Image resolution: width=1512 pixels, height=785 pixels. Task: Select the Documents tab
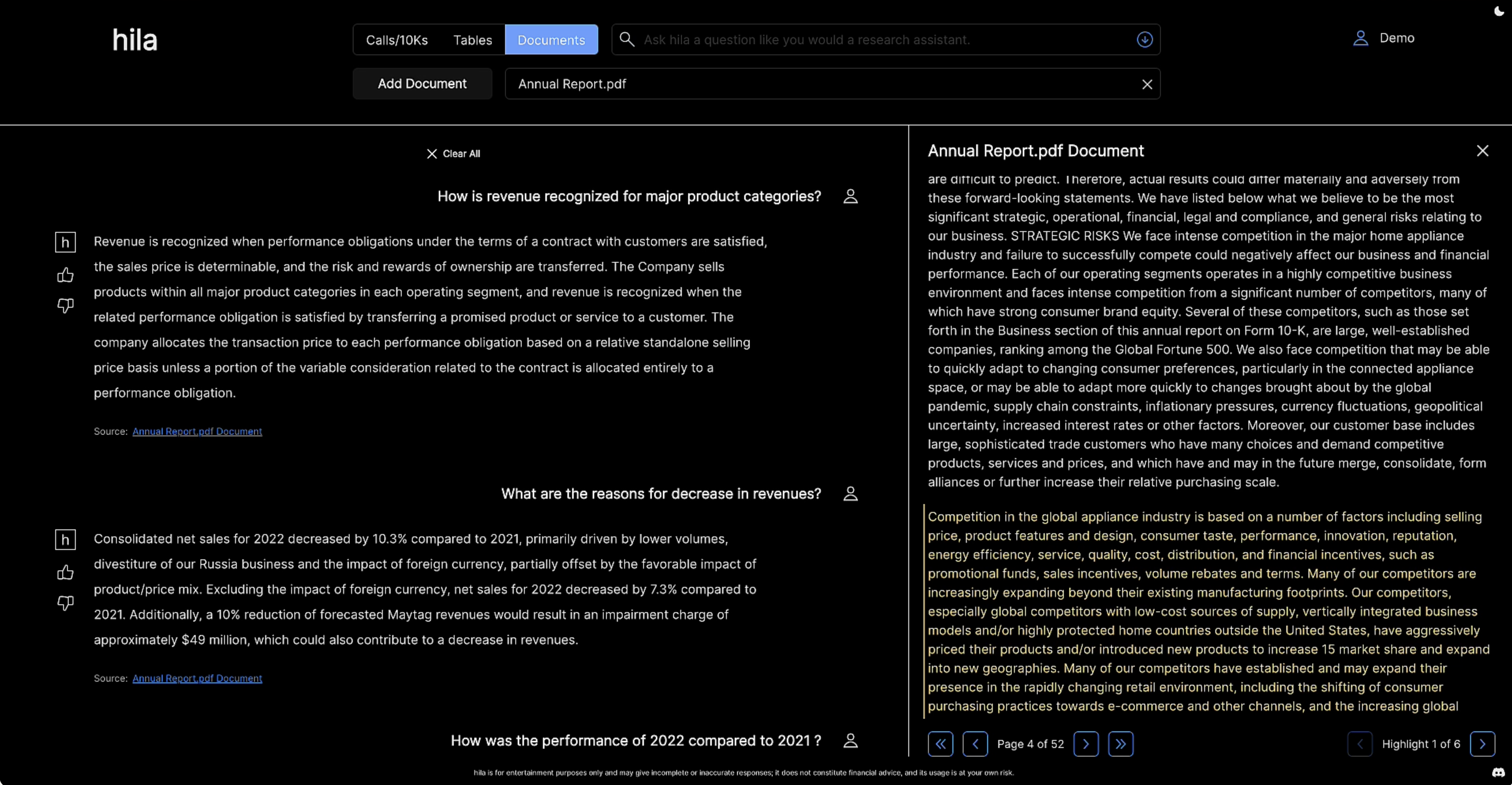tap(550, 40)
